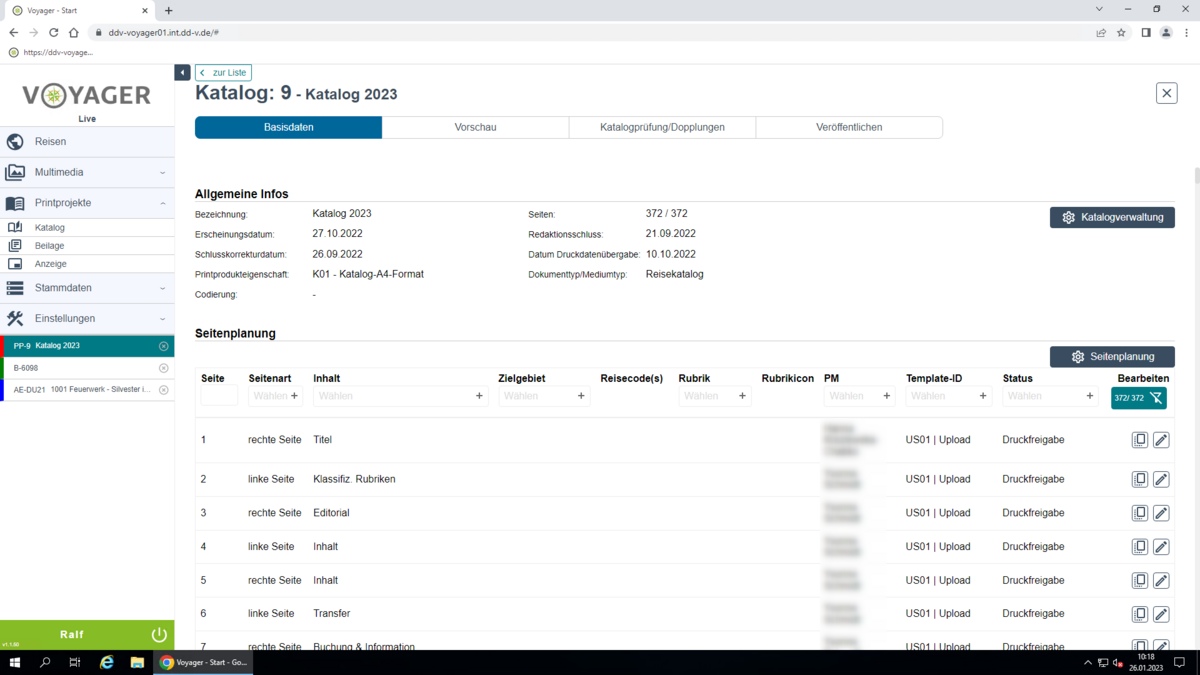Open the Zielgebiet filter dropdown

(544, 396)
